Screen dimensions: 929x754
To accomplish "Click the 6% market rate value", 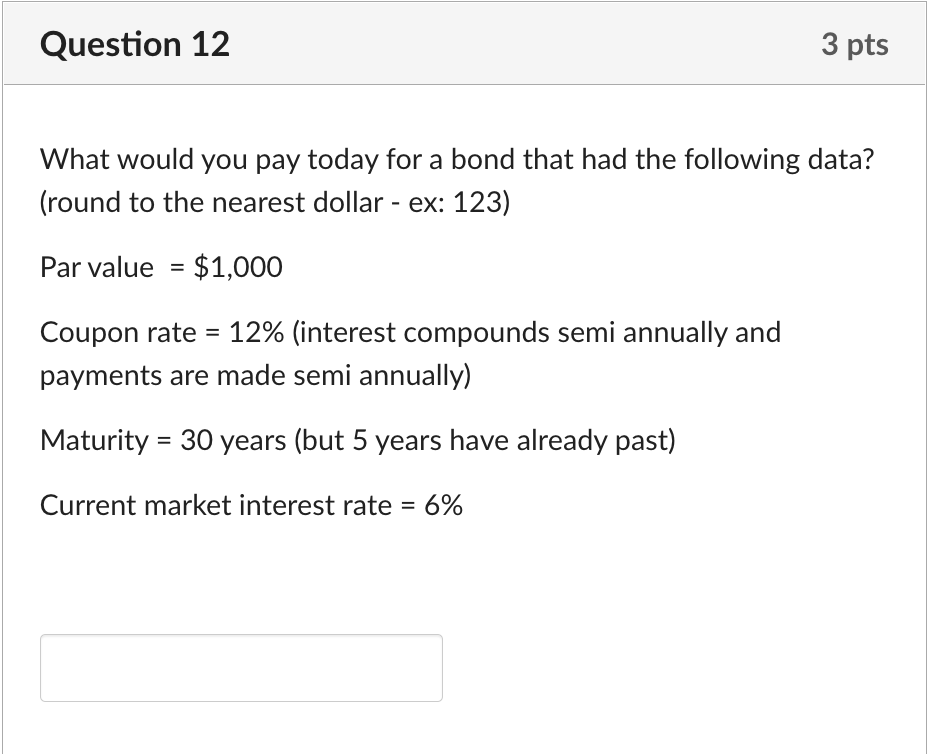I will point(444,506).
